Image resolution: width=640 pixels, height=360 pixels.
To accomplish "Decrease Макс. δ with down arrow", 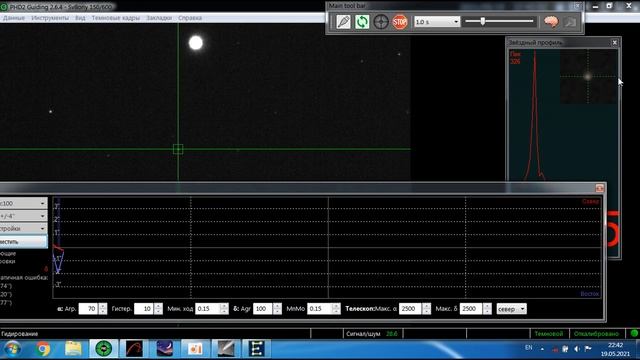I will click(487, 311).
